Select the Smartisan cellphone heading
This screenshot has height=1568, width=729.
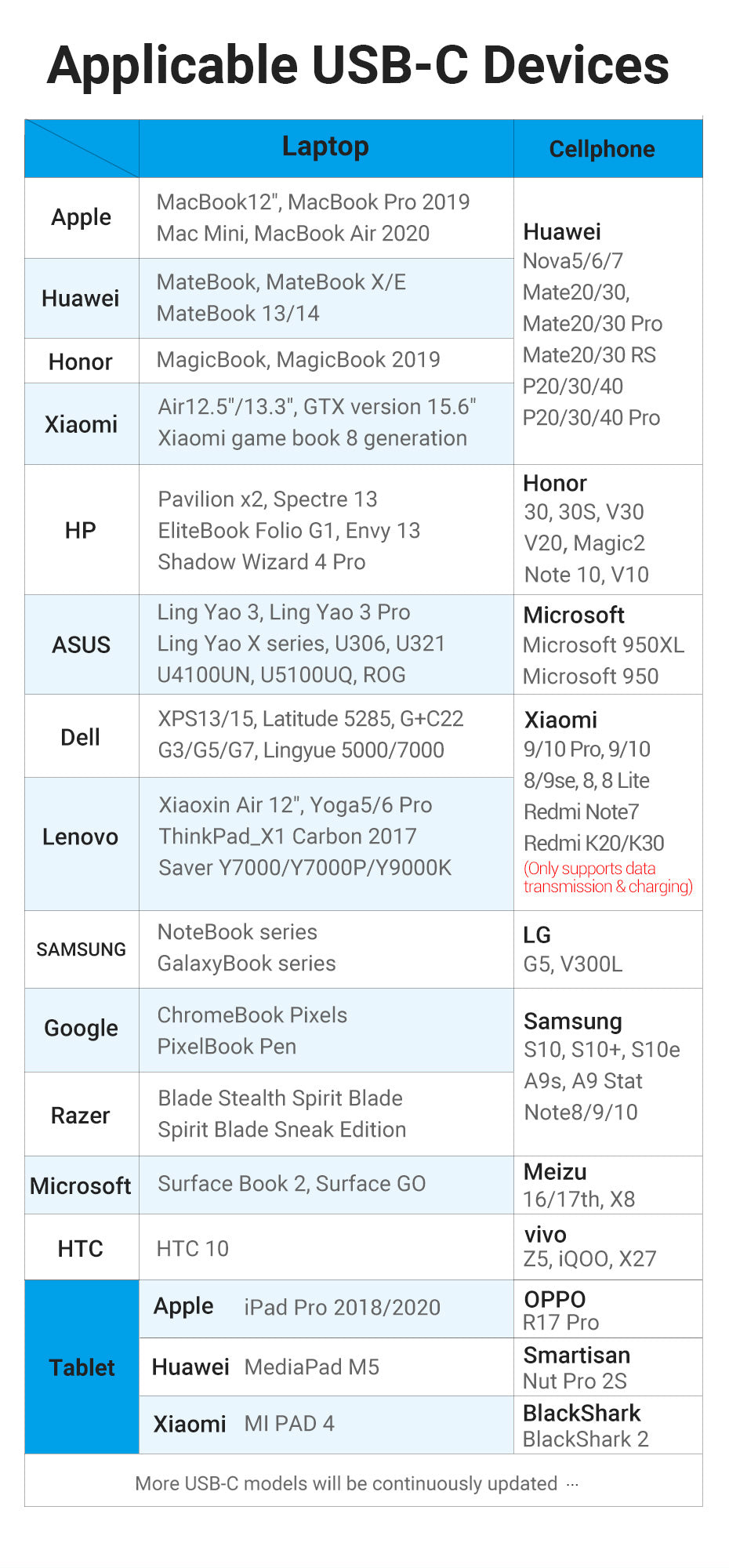576,1356
